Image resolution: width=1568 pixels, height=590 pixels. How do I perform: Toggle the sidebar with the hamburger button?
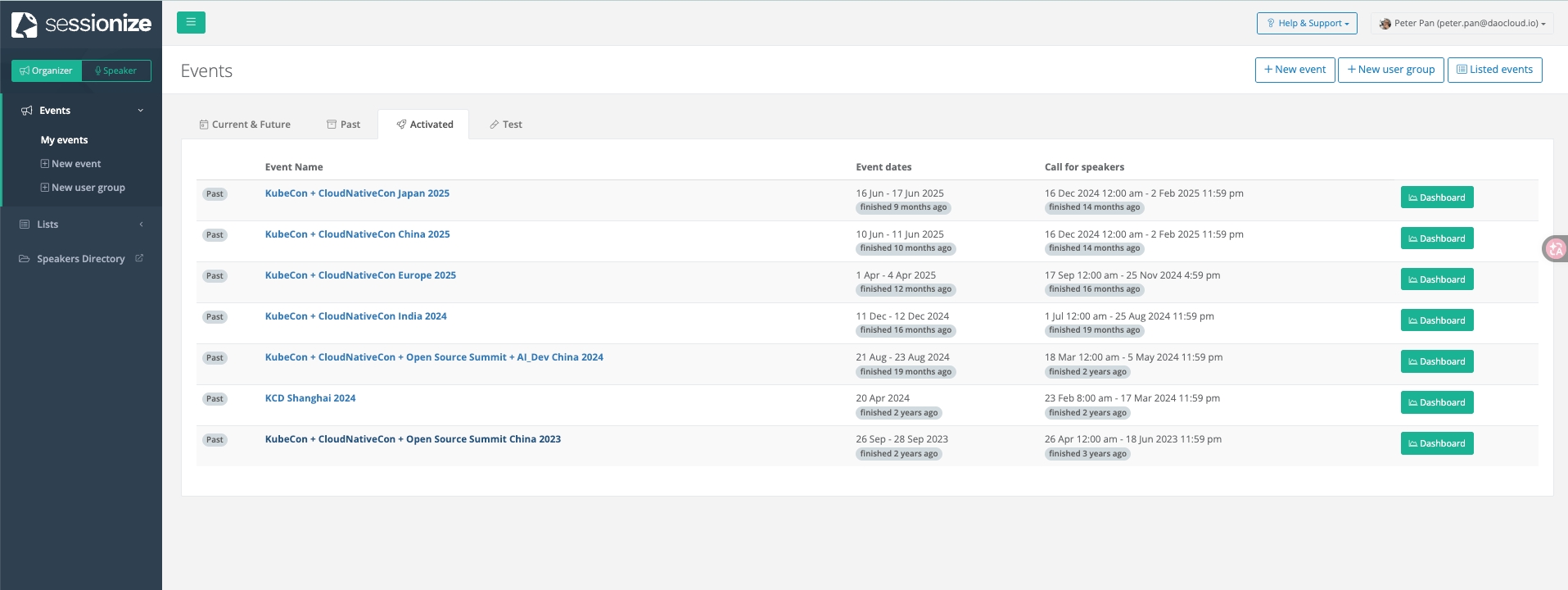click(191, 23)
